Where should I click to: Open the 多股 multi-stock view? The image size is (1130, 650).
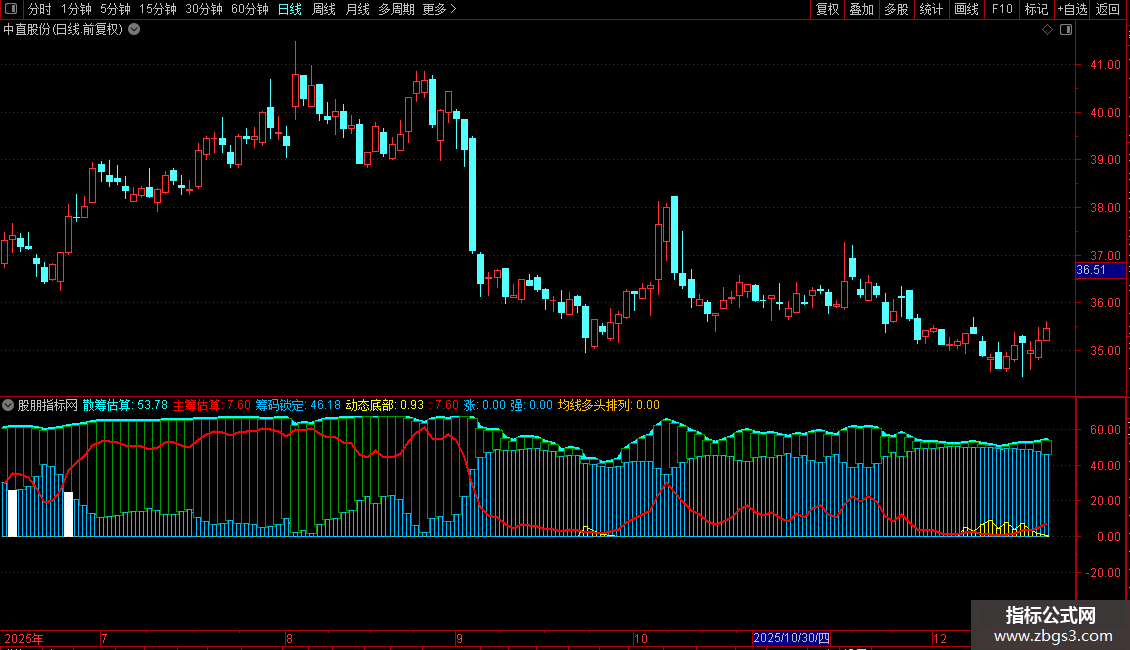pos(896,9)
